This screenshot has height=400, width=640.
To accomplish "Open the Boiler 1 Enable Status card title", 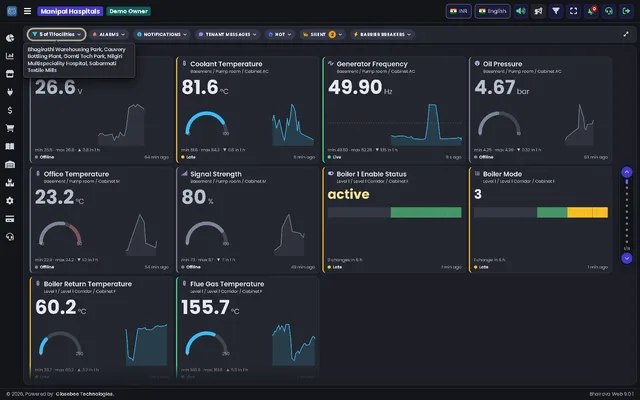I will tap(371, 174).
